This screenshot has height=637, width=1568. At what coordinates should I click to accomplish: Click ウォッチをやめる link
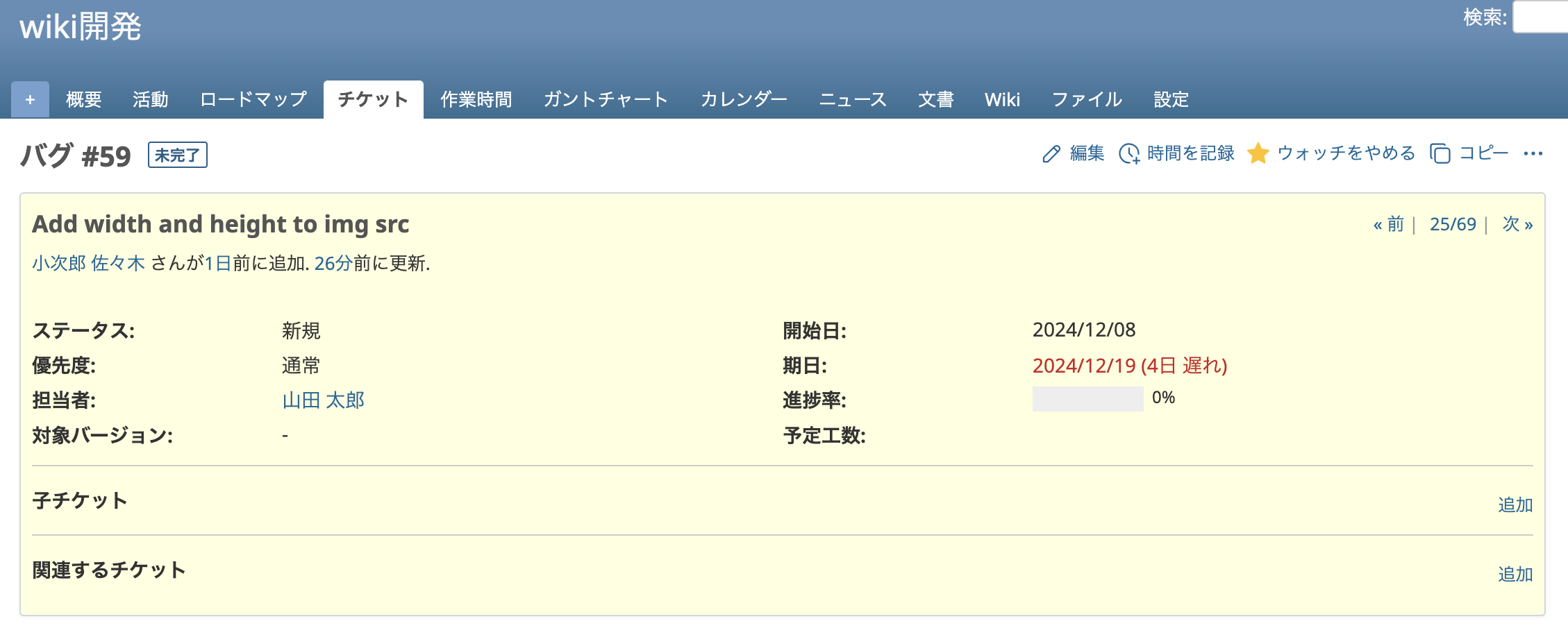[1346, 153]
